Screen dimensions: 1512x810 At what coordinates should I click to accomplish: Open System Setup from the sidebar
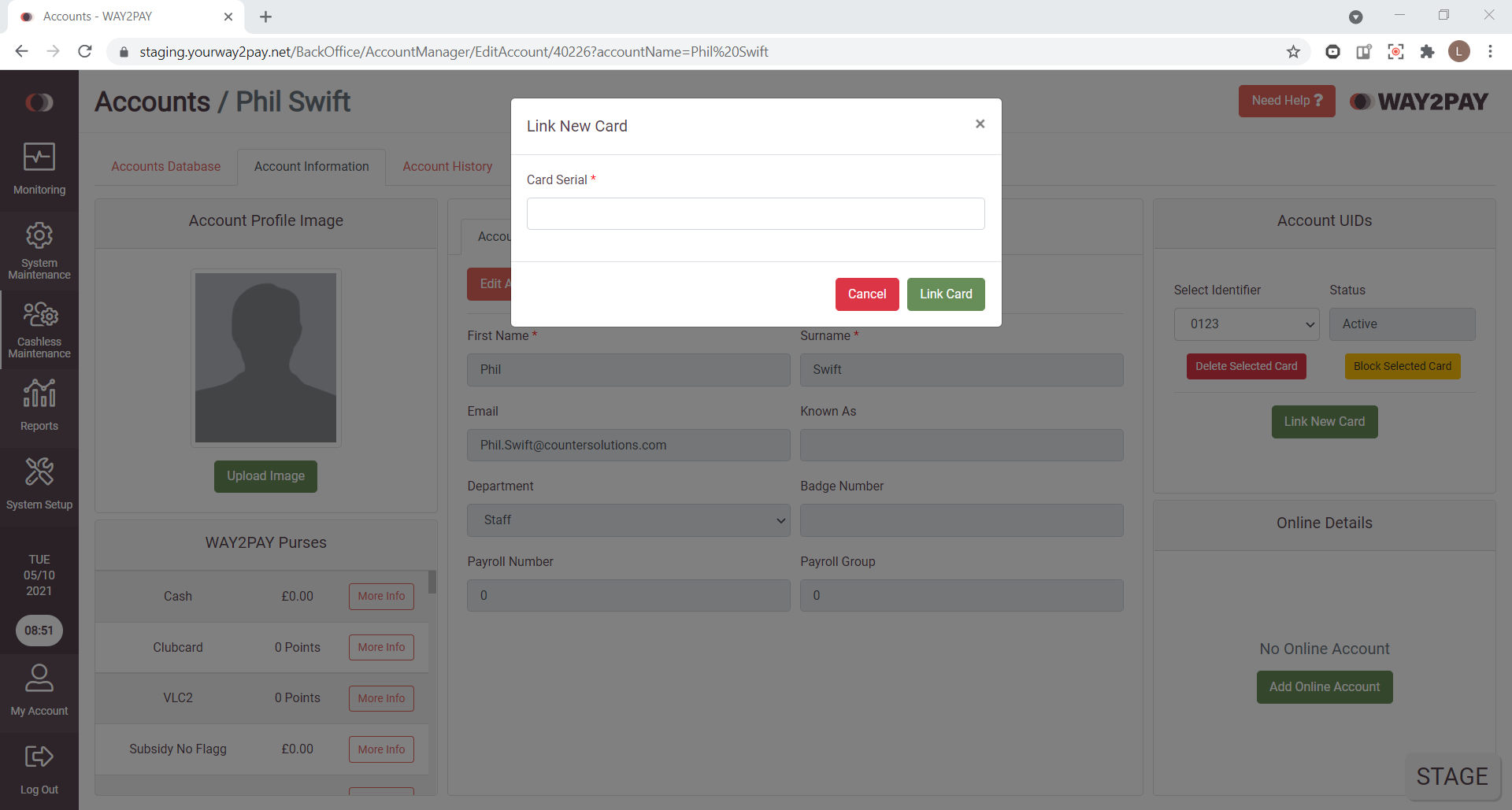click(39, 480)
